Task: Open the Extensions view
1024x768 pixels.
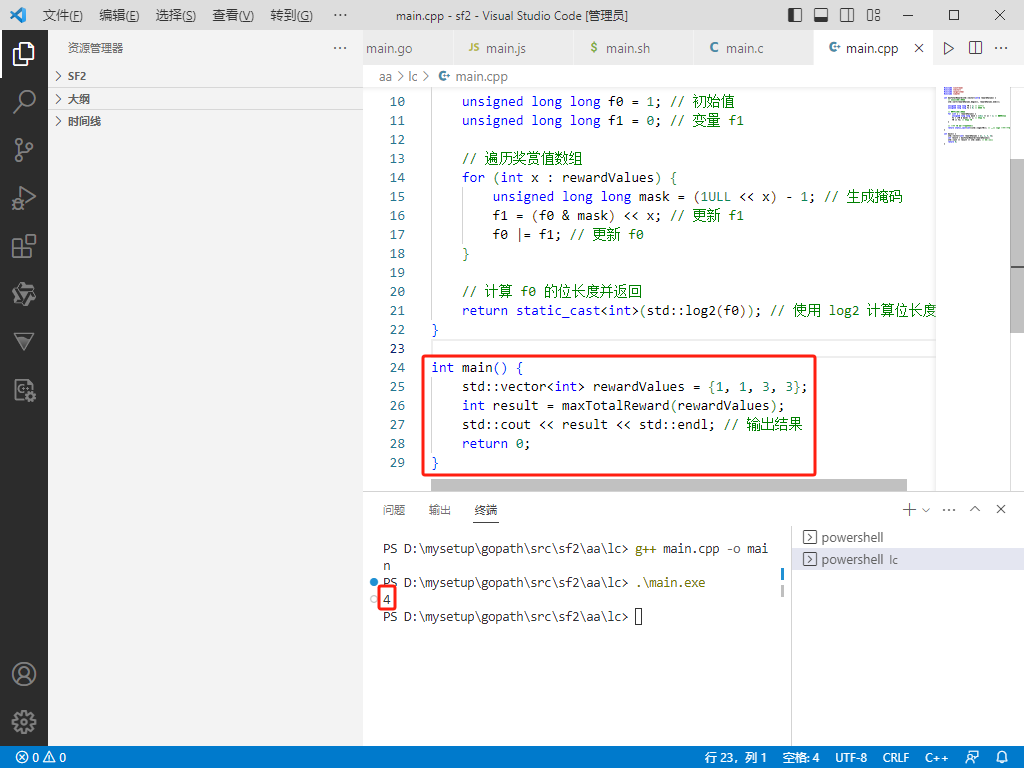Action: (x=24, y=246)
